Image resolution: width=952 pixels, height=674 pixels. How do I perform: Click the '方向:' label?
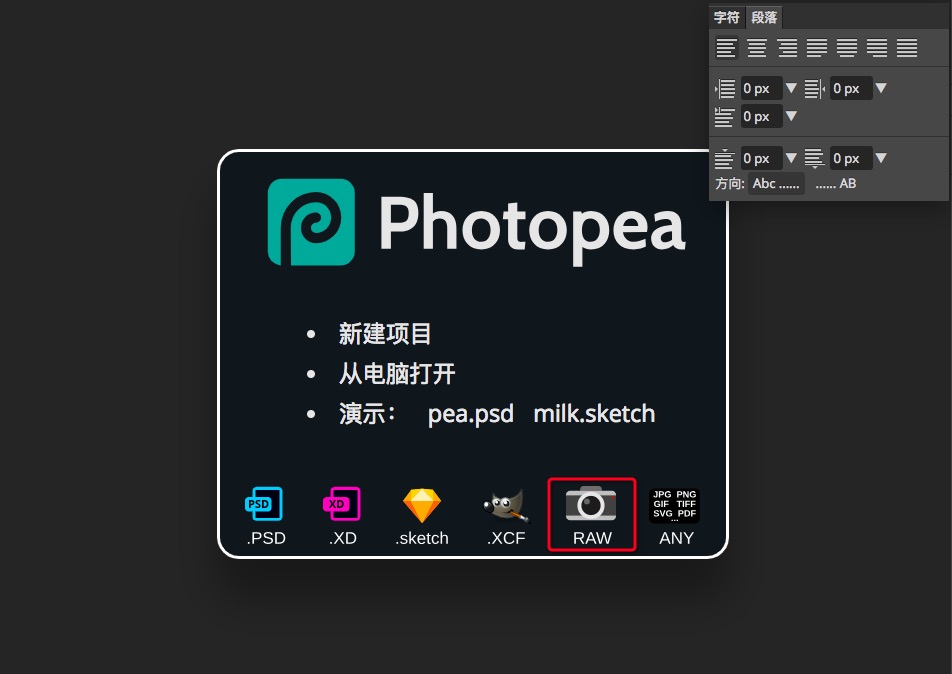[x=730, y=183]
